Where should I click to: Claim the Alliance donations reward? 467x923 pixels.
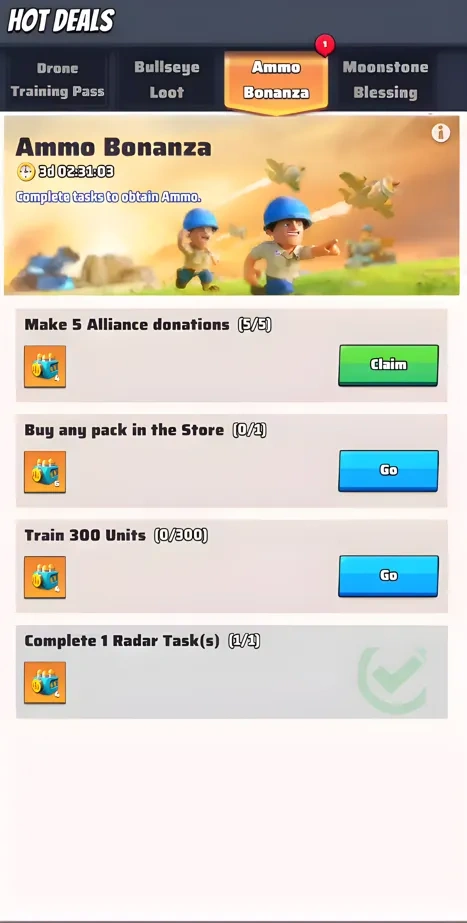(x=389, y=365)
